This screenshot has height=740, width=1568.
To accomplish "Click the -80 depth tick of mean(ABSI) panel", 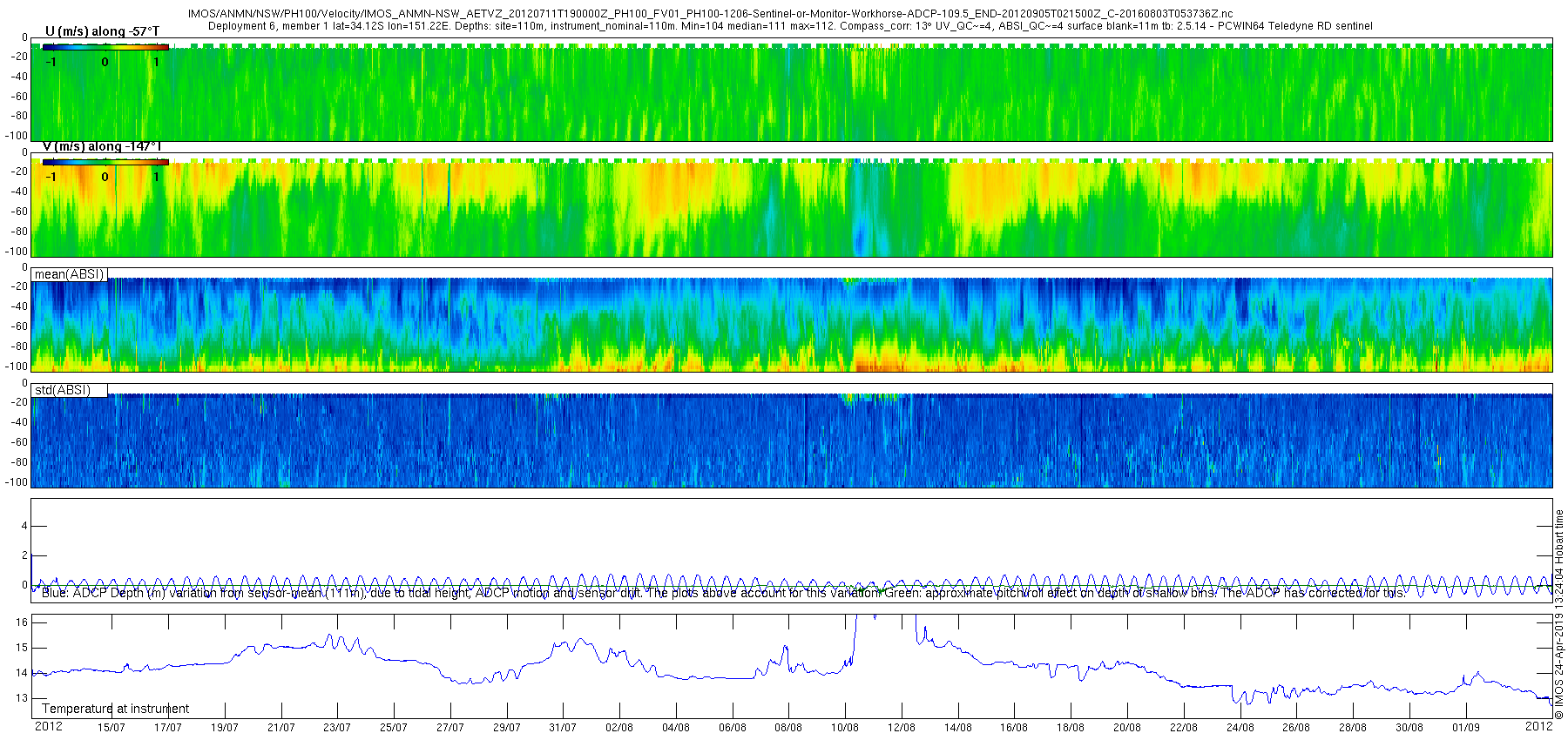I will click(18, 346).
